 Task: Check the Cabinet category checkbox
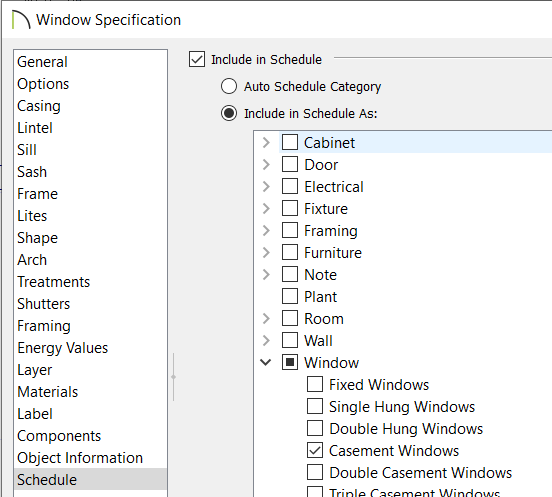click(290, 142)
